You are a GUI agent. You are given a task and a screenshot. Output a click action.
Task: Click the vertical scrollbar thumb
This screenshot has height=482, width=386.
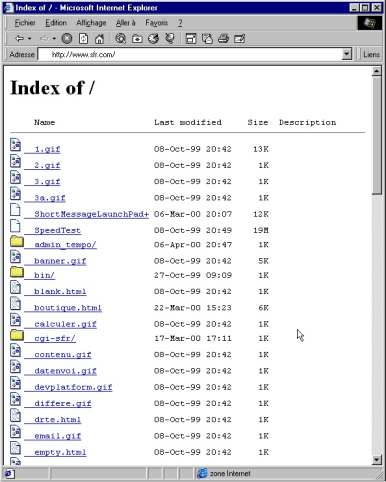tap(377, 135)
